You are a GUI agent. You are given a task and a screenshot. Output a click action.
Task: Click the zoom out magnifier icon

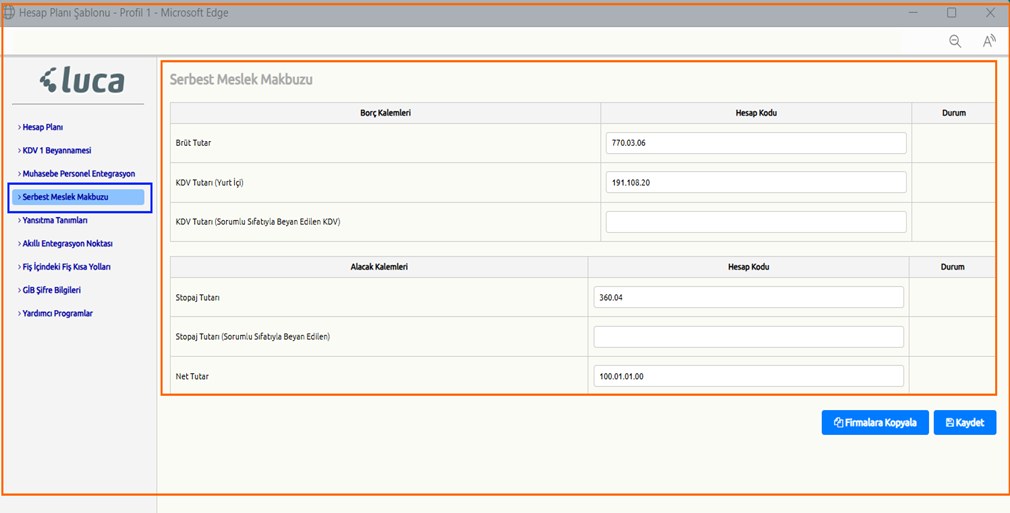pyautogui.click(x=955, y=41)
